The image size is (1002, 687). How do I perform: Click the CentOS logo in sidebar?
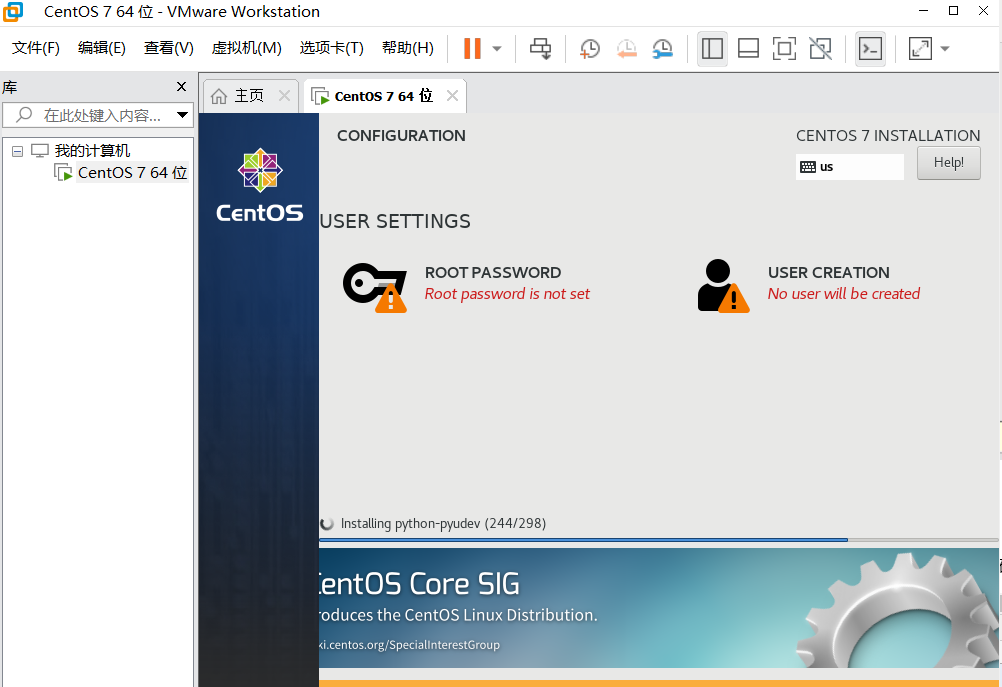(259, 185)
